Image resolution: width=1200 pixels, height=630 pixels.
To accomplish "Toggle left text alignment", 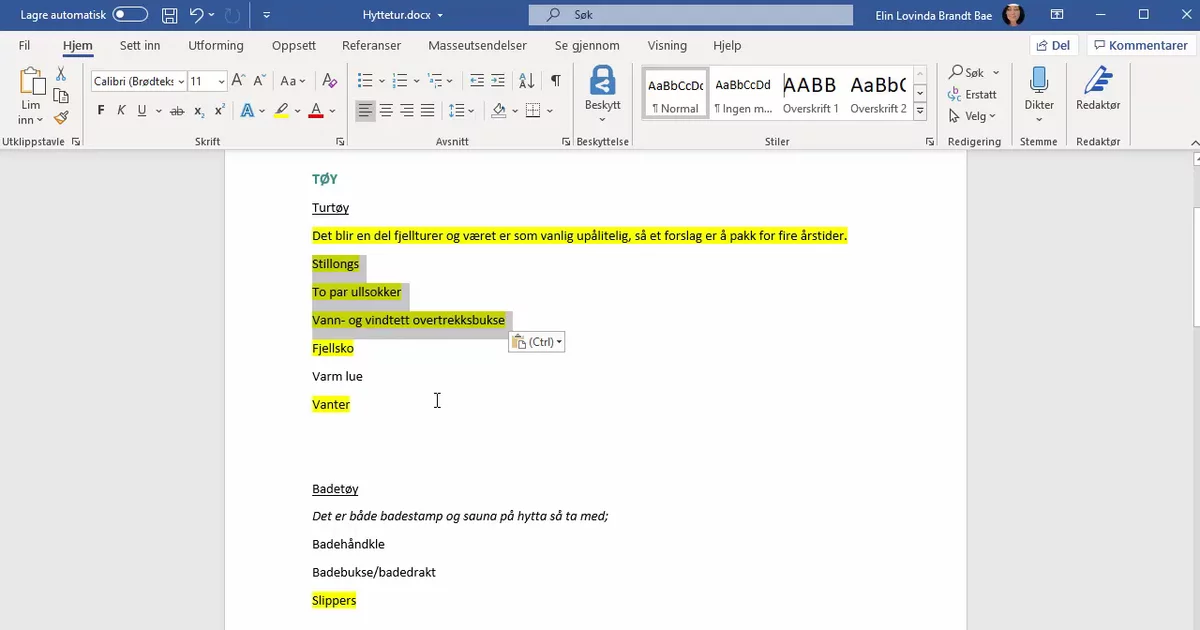I will 365,111.
